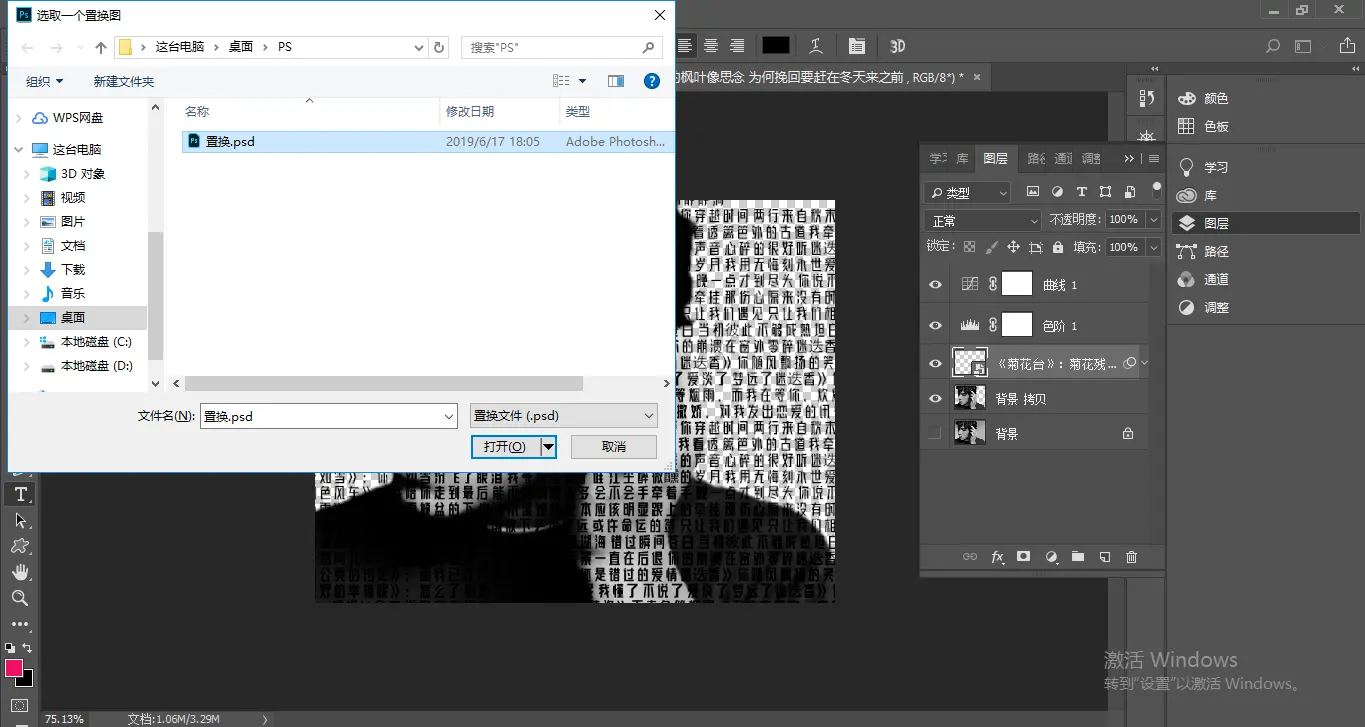This screenshot has height=727, width=1365.
Task: Click the Create Warped Text icon
Action: (x=816, y=46)
